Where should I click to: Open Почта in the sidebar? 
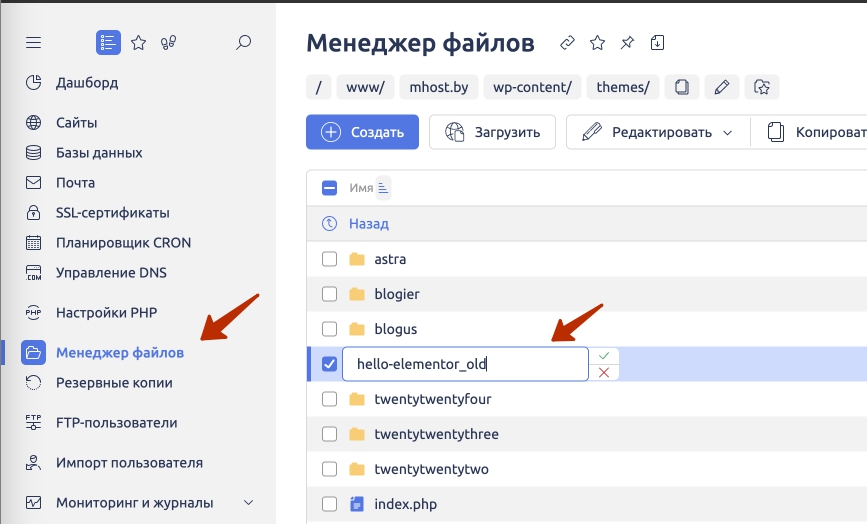[75, 183]
